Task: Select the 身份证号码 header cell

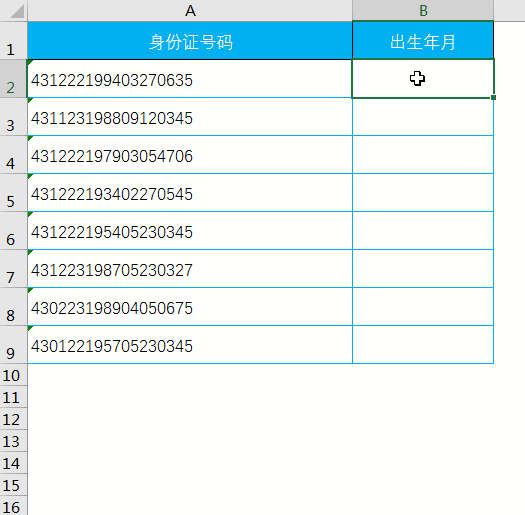Action: tap(190, 41)
